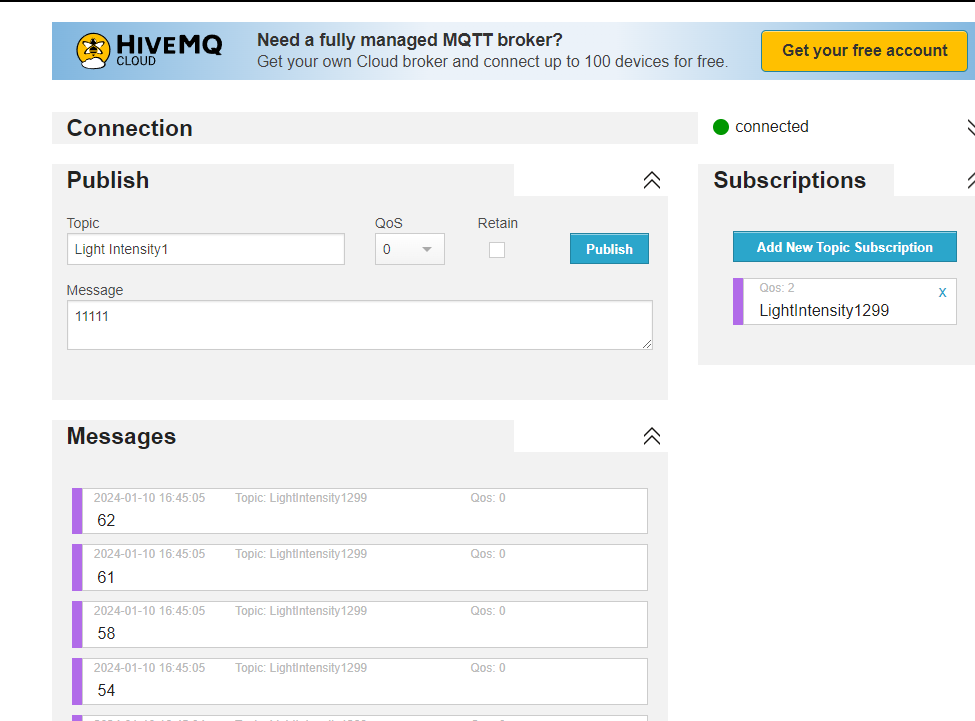Select the message with value 62
This screenshot has width=975, height=721.
pos(359,511)
